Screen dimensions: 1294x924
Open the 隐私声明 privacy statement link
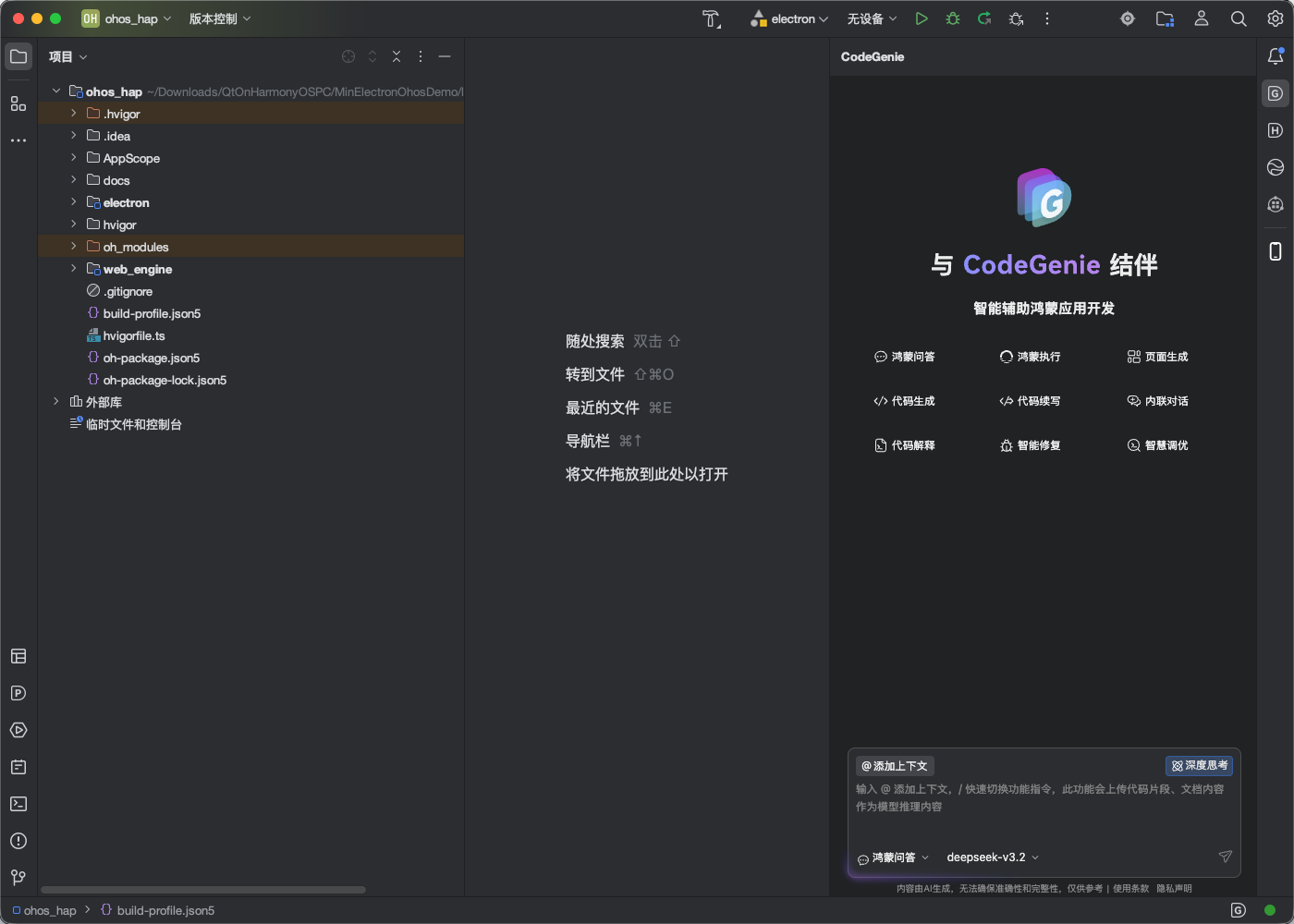1174,889
